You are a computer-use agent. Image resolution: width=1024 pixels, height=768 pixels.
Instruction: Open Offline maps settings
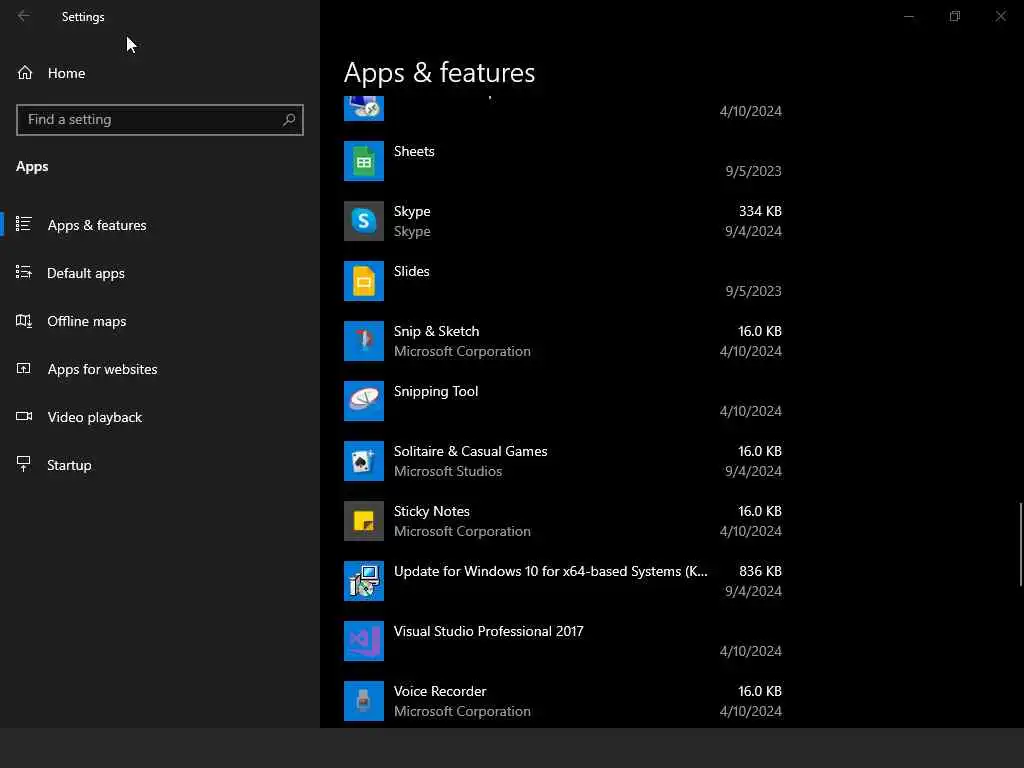pyautogui.click(x=160, y=321)
